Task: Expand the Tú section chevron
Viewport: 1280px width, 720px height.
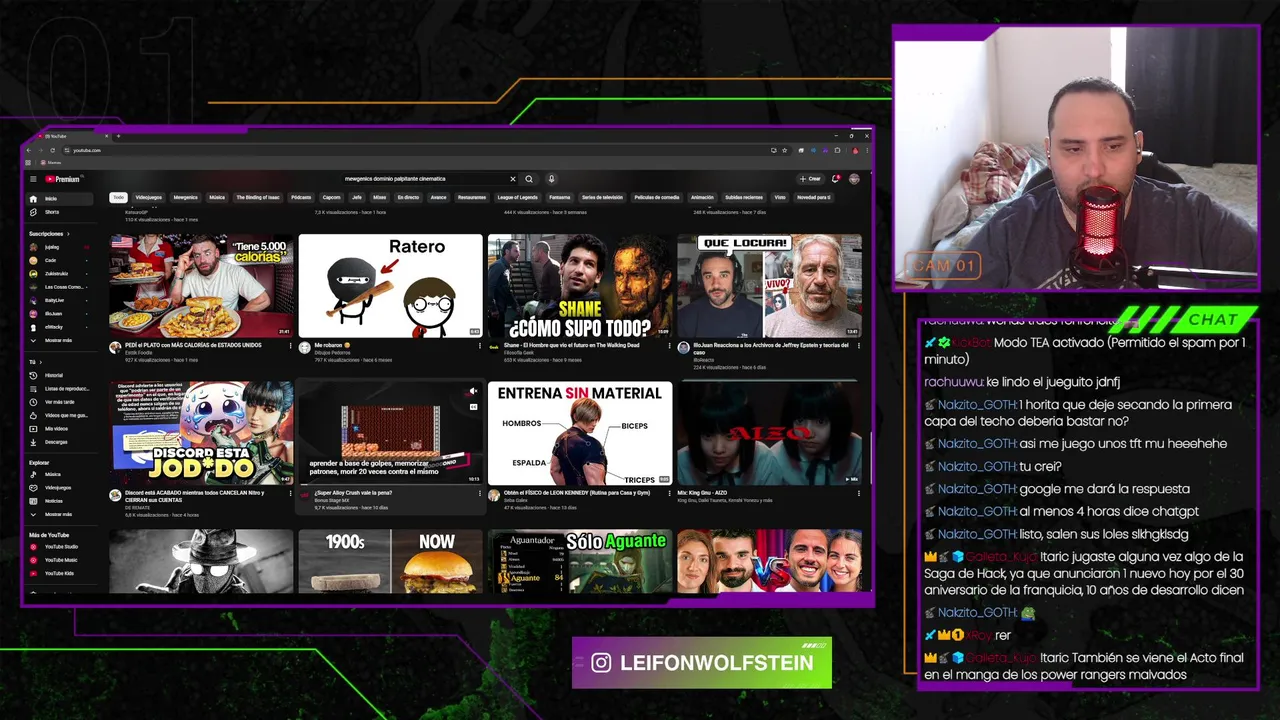Action: coord(41,362)
